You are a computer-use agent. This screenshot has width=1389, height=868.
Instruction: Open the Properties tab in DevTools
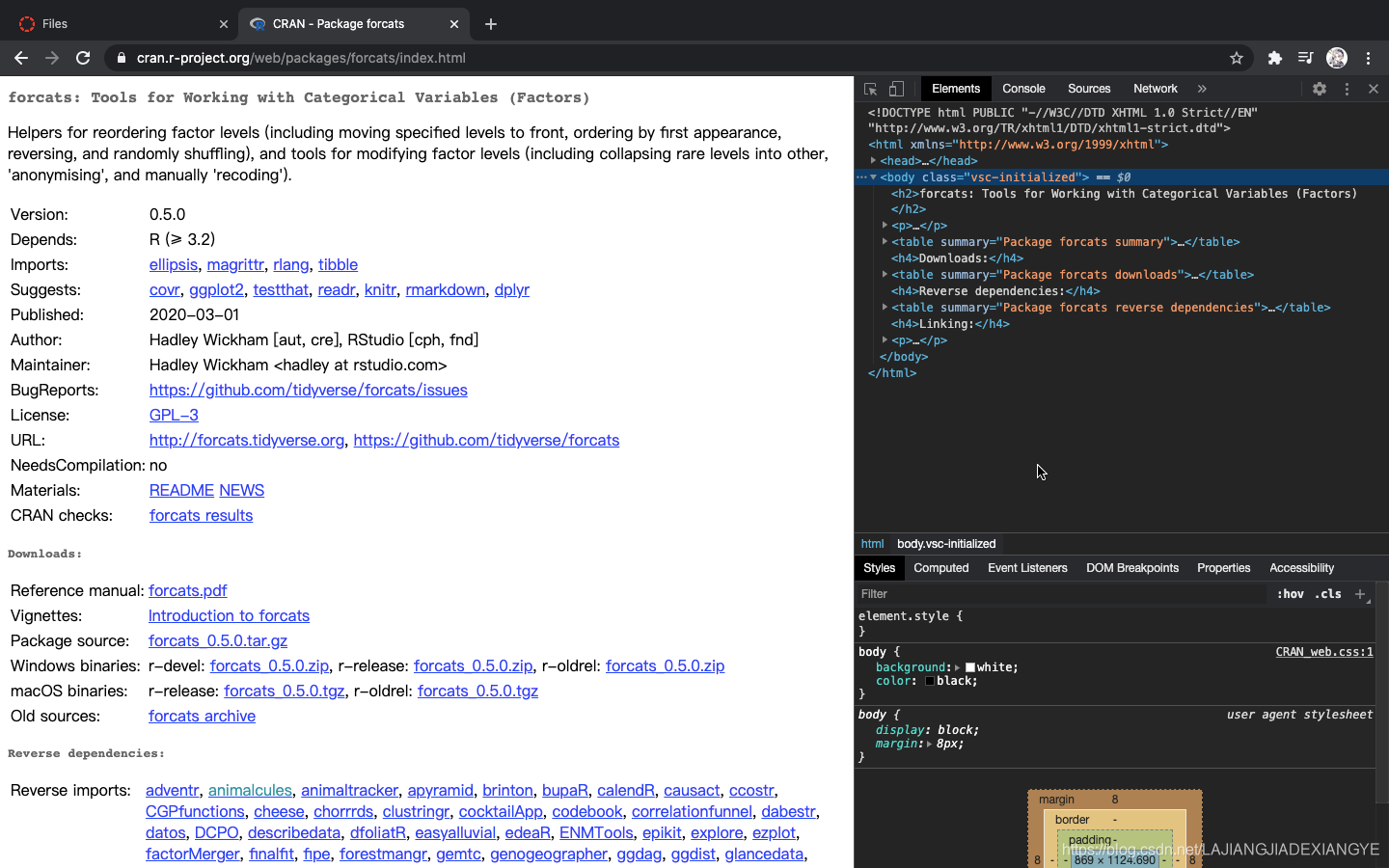click(1223, 568)
